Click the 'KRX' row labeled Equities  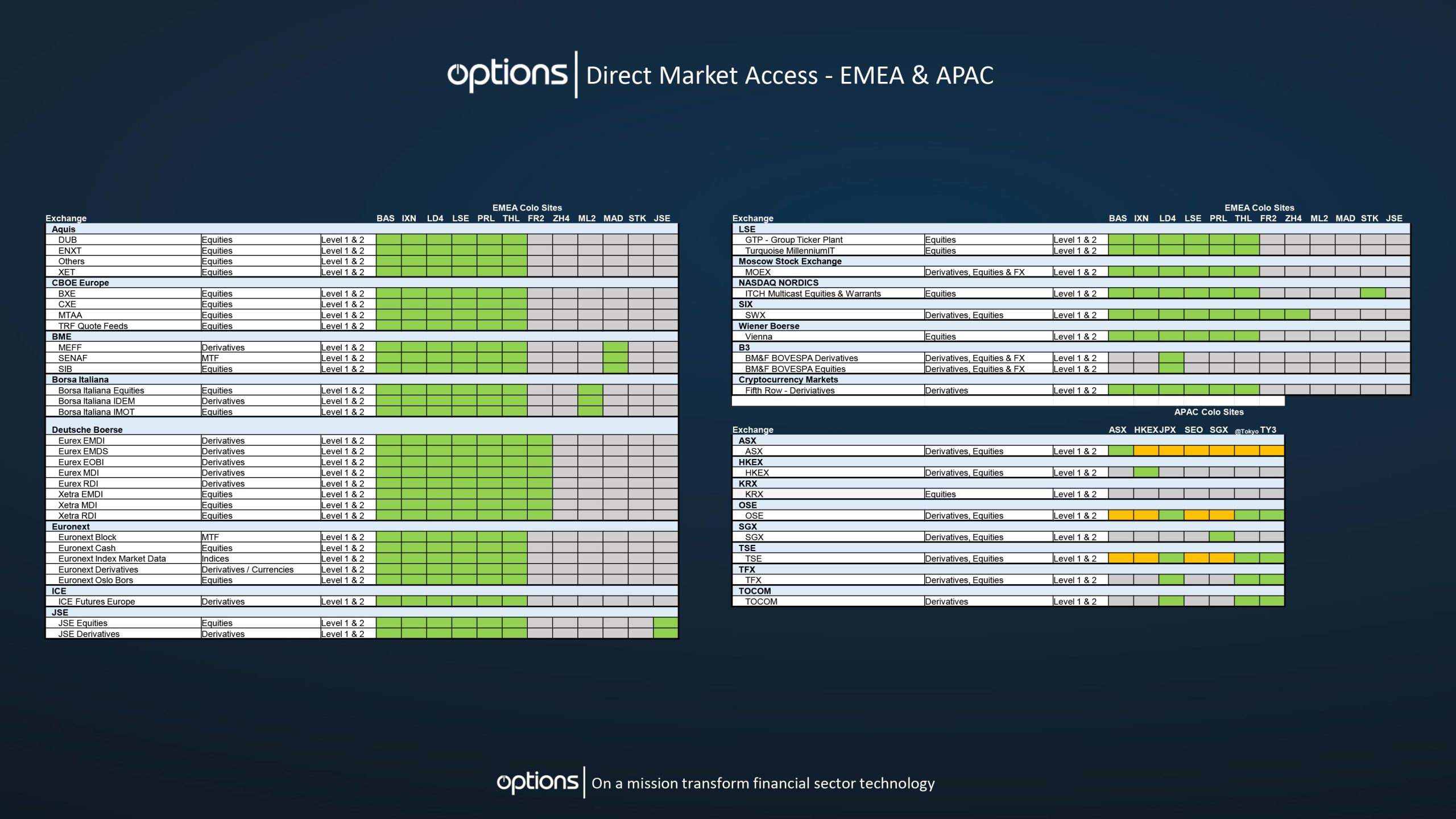1008,494
